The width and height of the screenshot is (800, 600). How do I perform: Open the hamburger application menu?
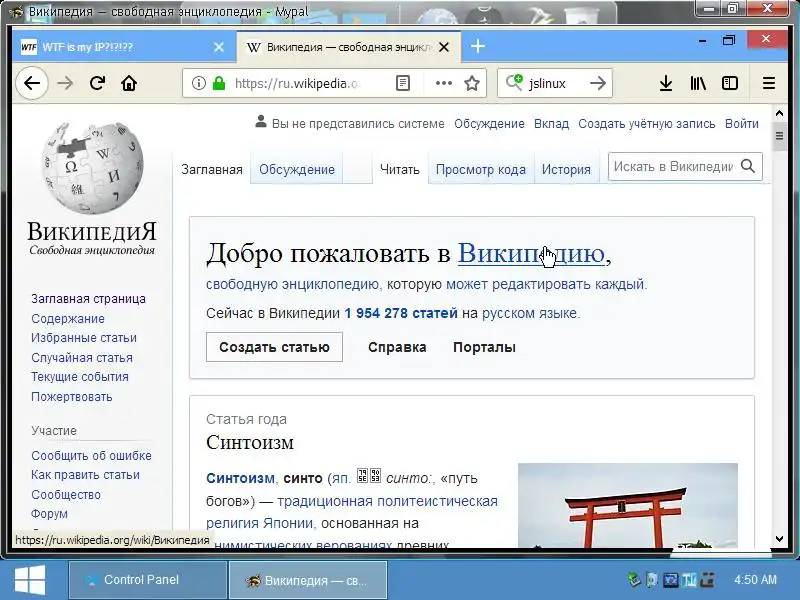tap(769, 83)
